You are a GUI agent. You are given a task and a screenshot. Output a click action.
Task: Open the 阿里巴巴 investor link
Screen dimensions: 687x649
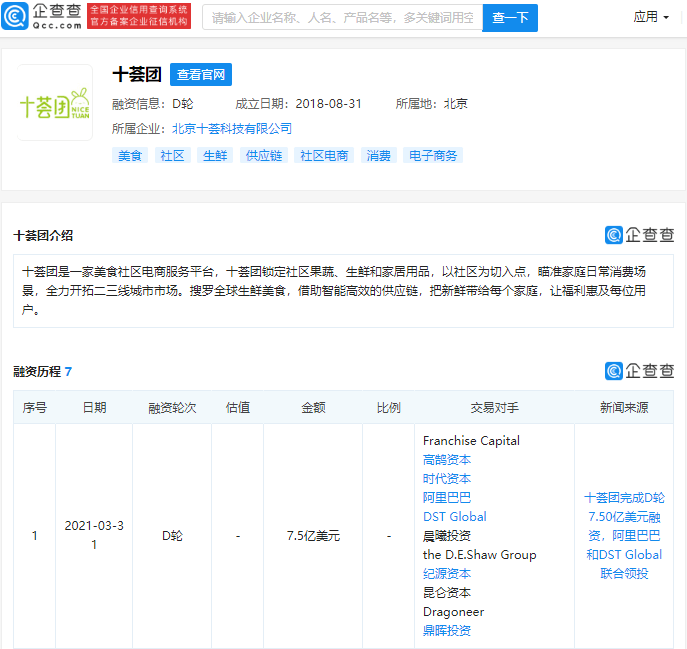coord(446,498)
